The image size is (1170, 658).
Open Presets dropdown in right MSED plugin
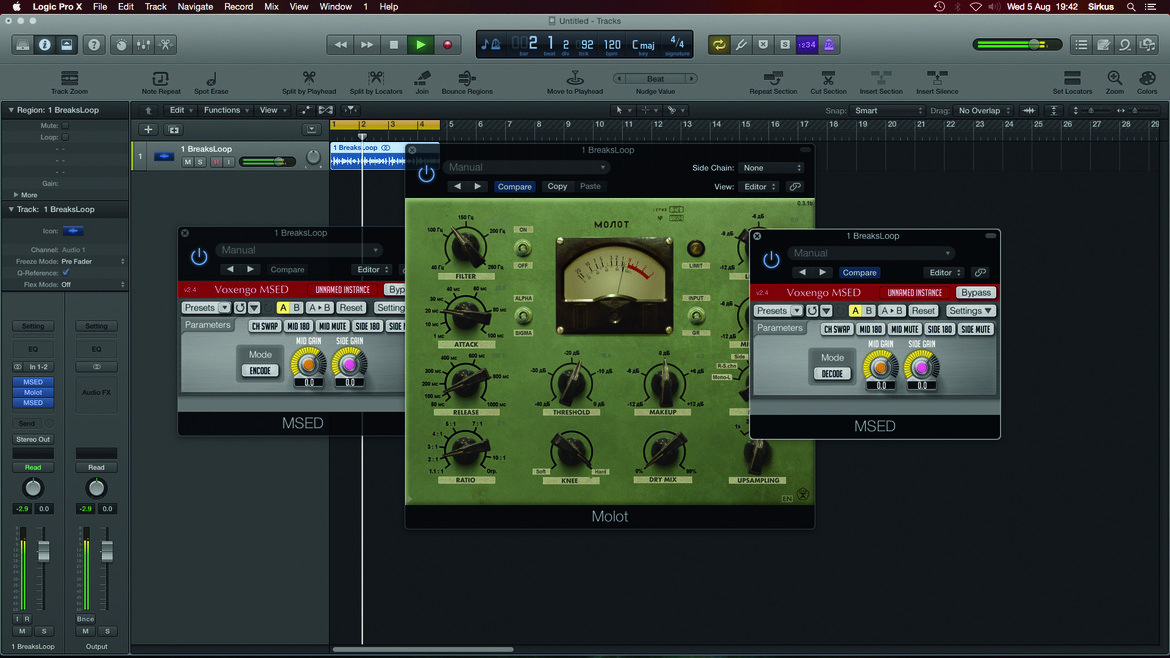coord(778,310)
